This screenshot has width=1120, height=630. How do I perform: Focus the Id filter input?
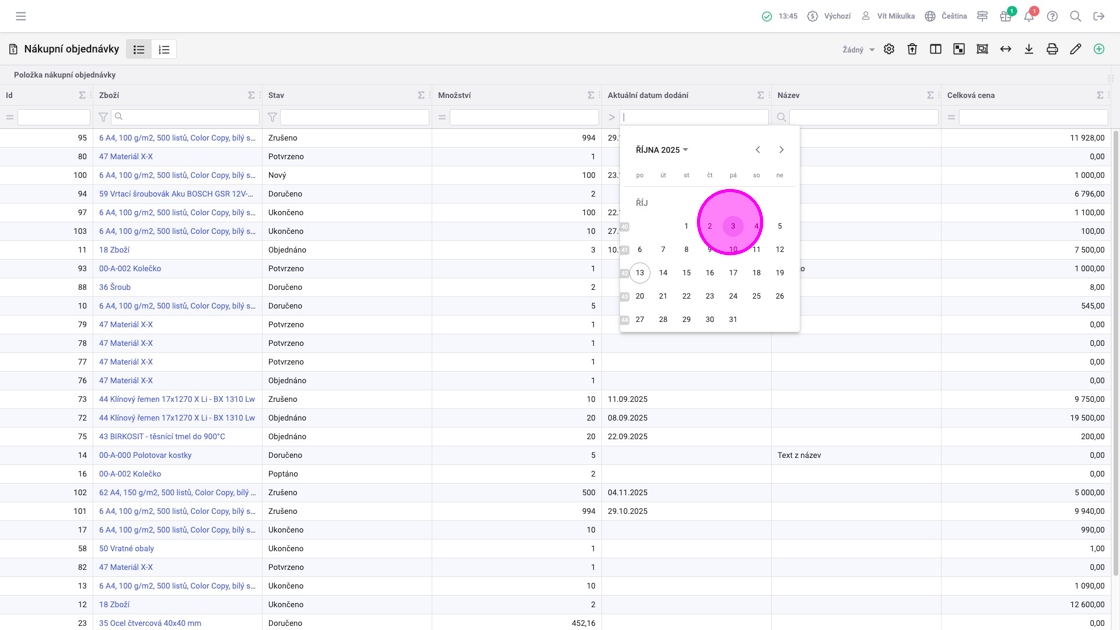click(x=54, y=117)
